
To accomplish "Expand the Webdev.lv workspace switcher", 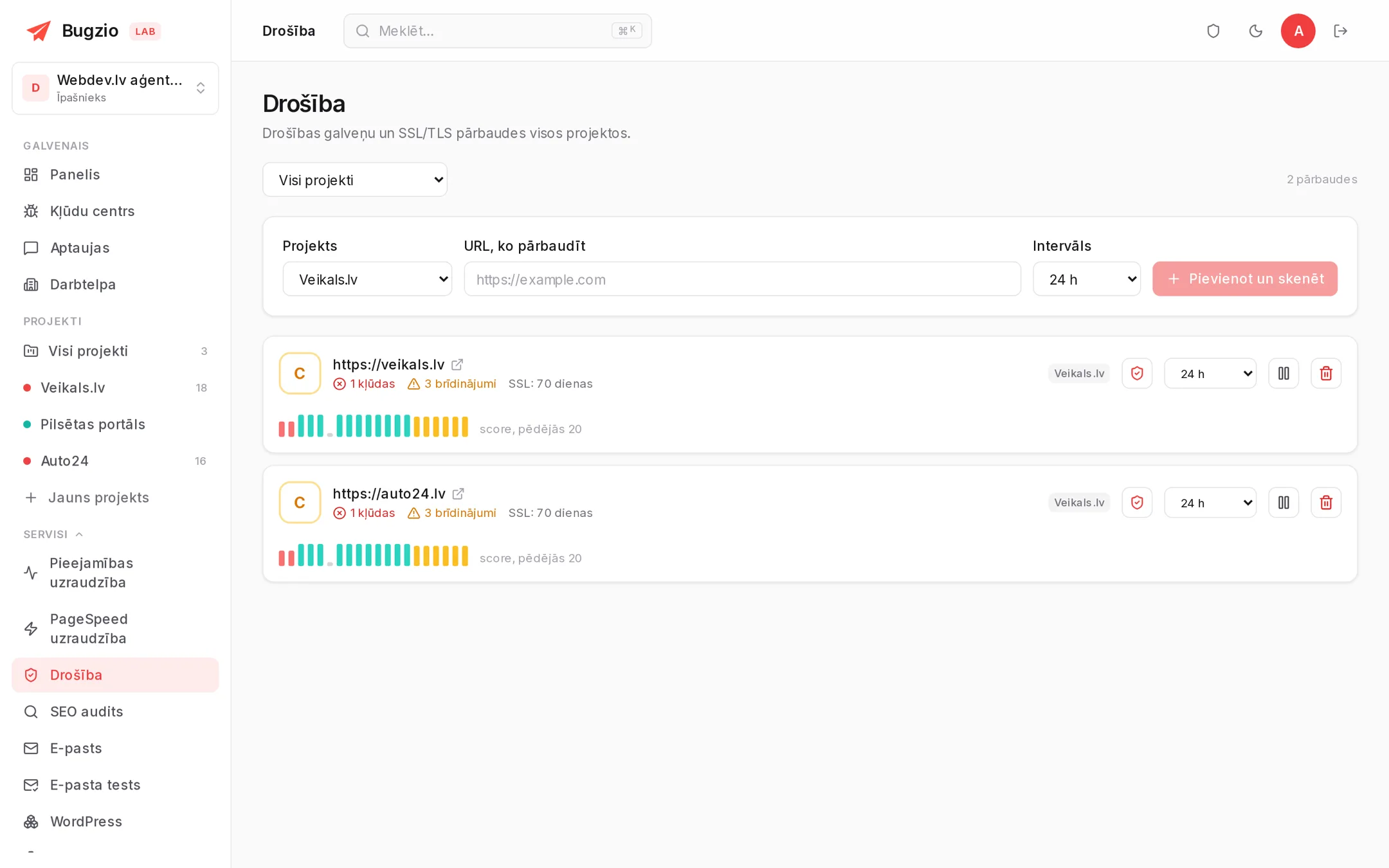I will click(115, 88).
